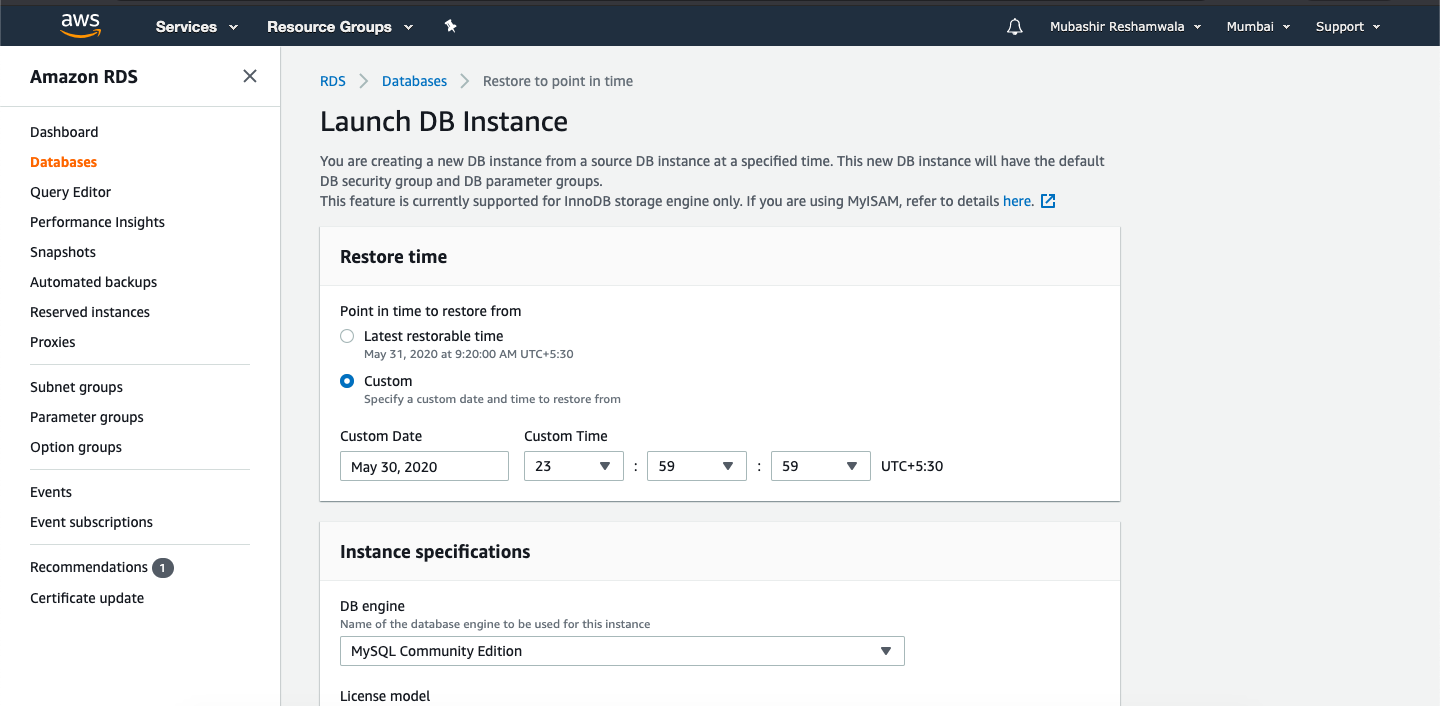Screen dimensions: 1440x706
Task: Open the hour dropdown showing 23
Action: point(574,467)
